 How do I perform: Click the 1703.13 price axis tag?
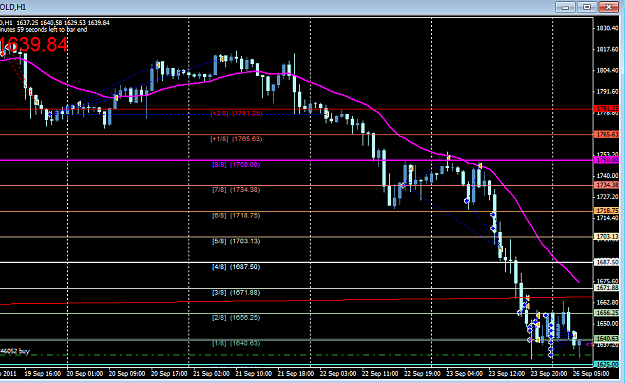607,237
